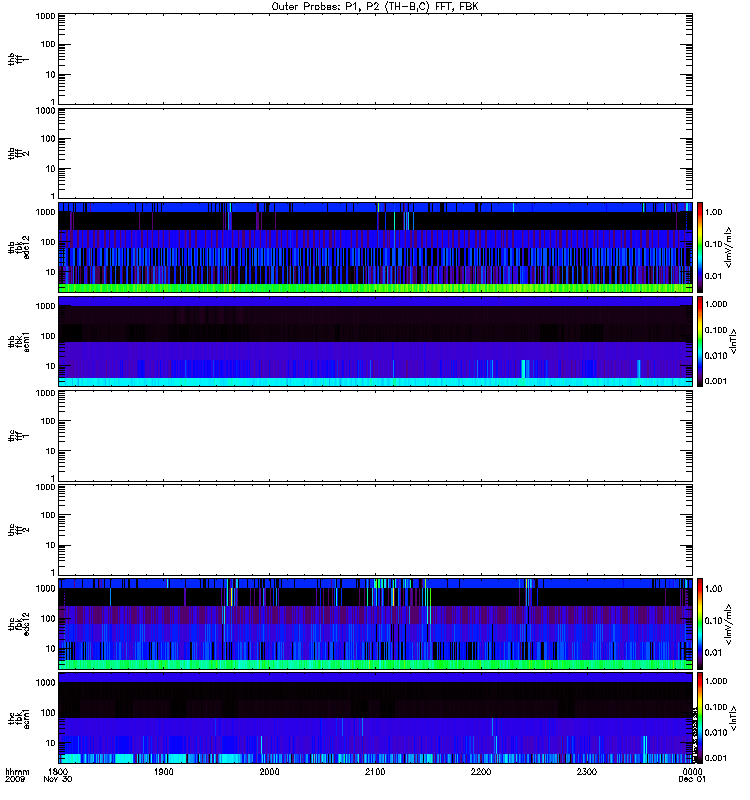Click the '<|nT|>' label beside thb scm1

[x=733, y=342]
